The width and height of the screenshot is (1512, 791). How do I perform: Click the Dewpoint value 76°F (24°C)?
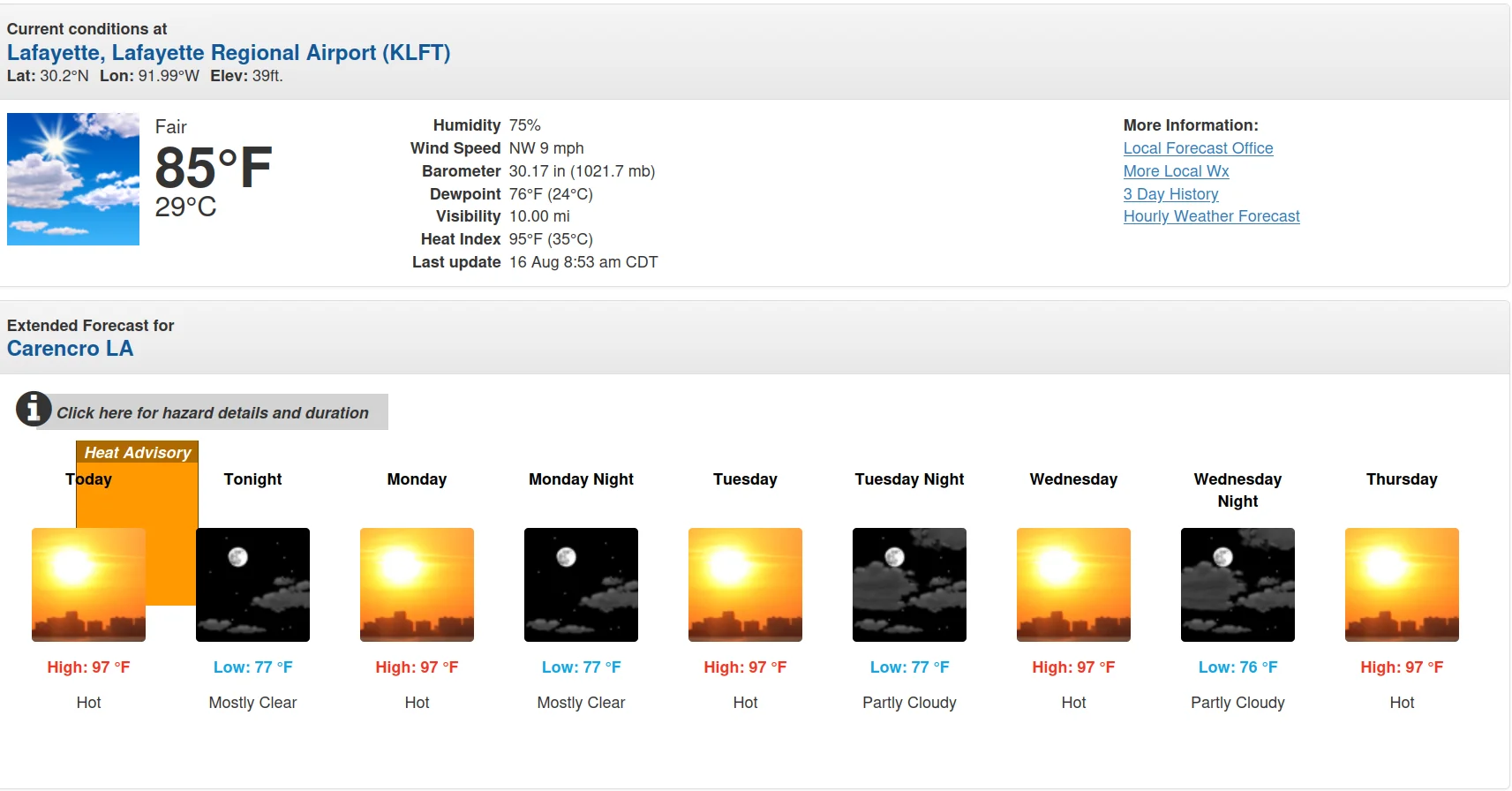pyautogui.click(x=551, y=194)
